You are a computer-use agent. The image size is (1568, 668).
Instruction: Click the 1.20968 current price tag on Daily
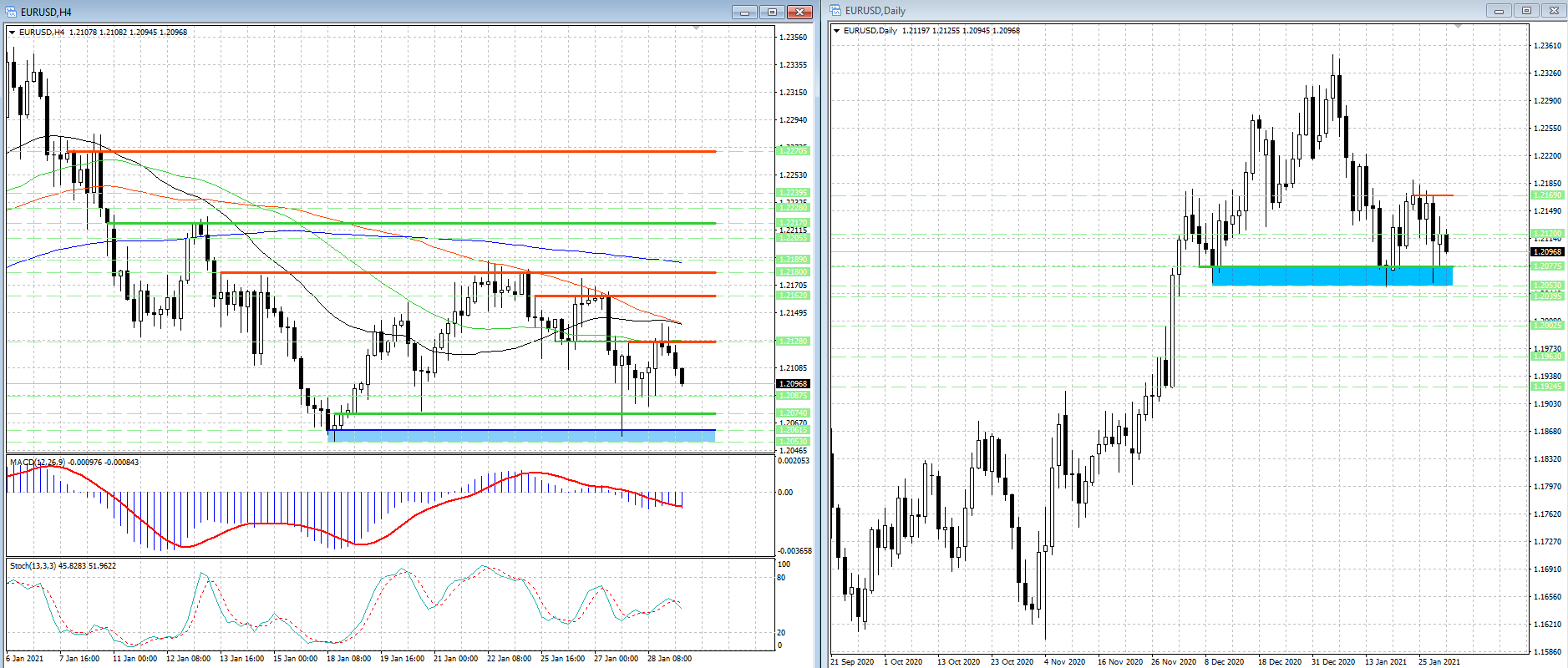(1547, 251)
